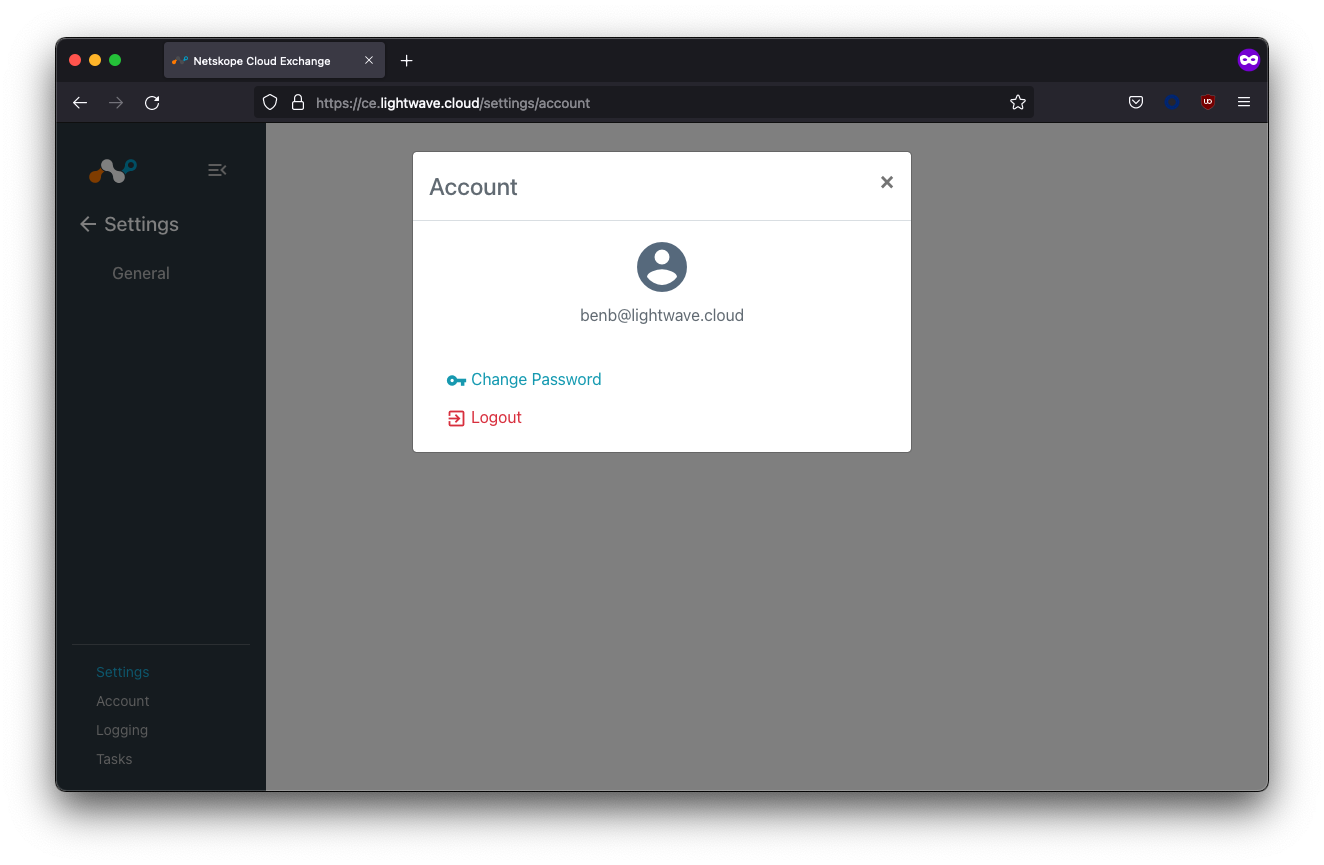Viewport: 1324px width, 865px height.
Task: Bookmark this page with the star icon
Action: pos(1018,102)
